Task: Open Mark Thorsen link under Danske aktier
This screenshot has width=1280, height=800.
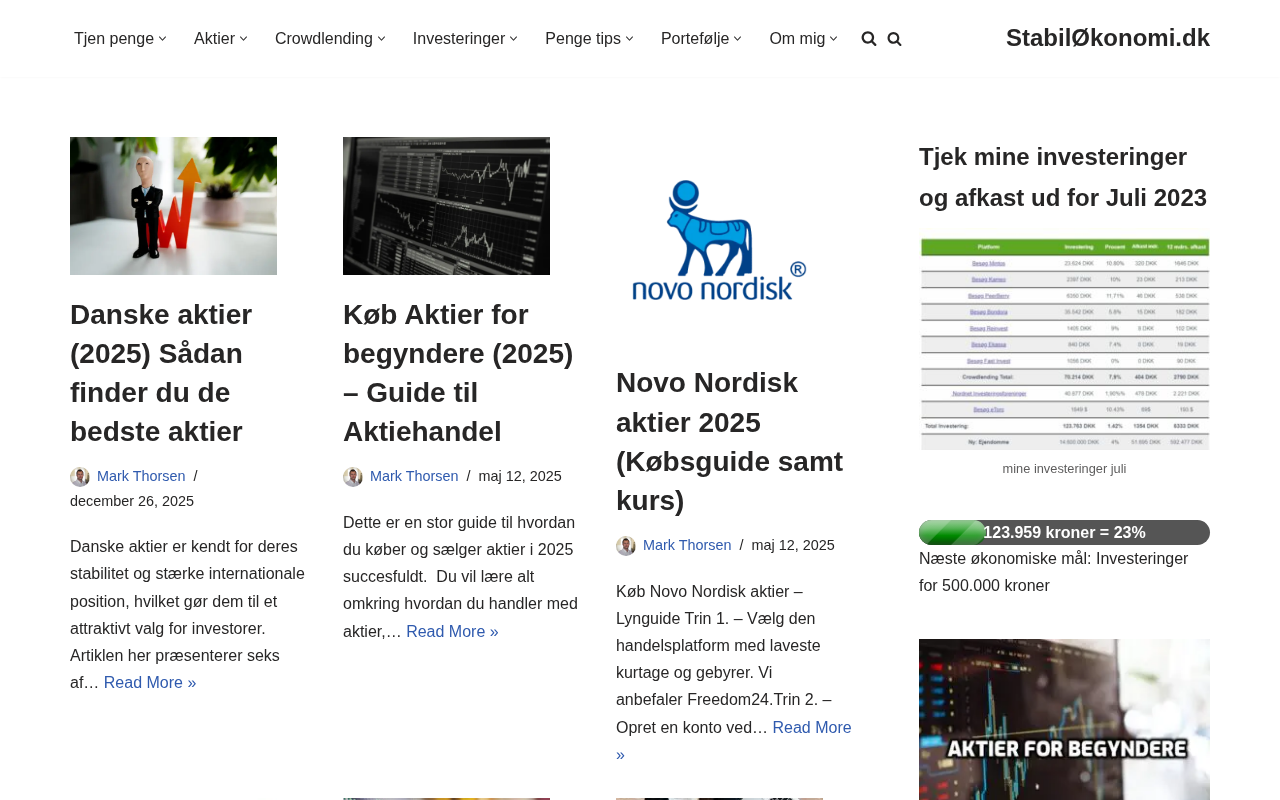Action: pos(141,477)
